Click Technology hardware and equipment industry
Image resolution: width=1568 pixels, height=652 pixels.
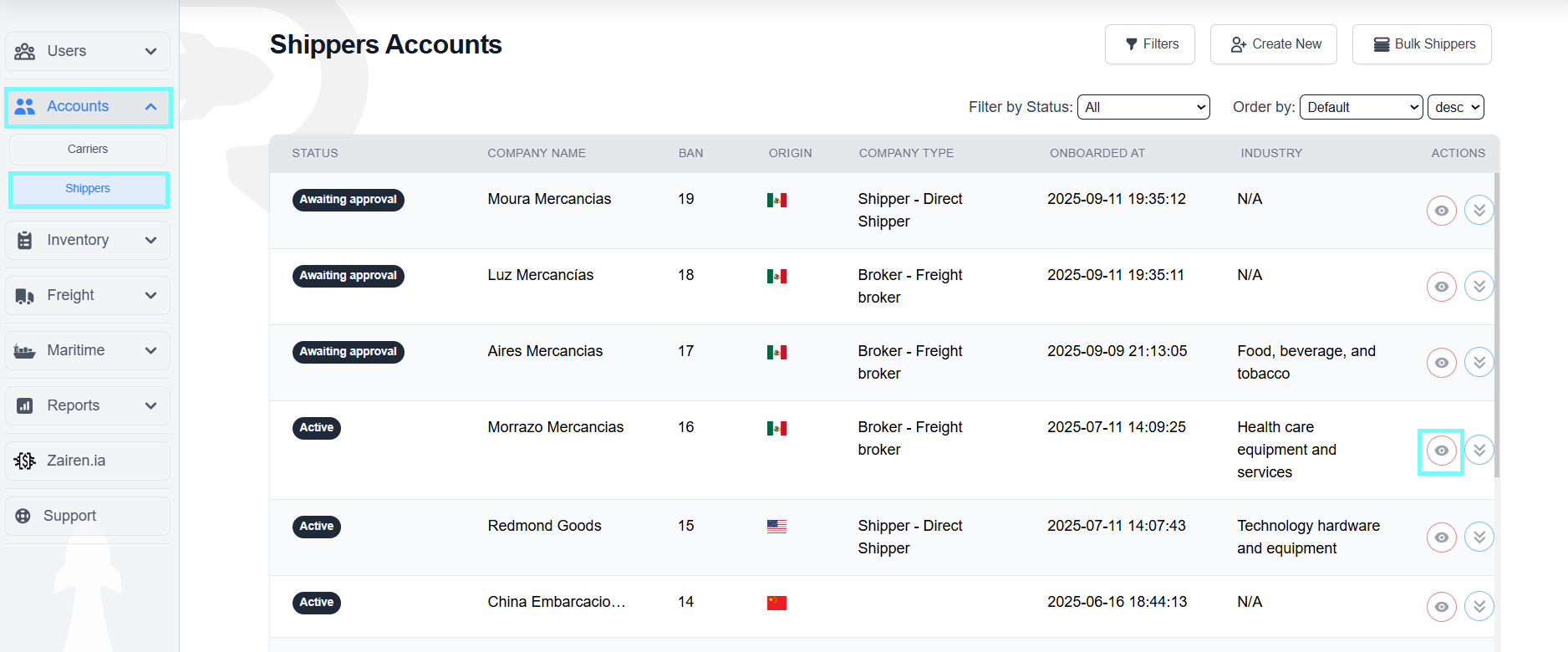pos(1308,537)
